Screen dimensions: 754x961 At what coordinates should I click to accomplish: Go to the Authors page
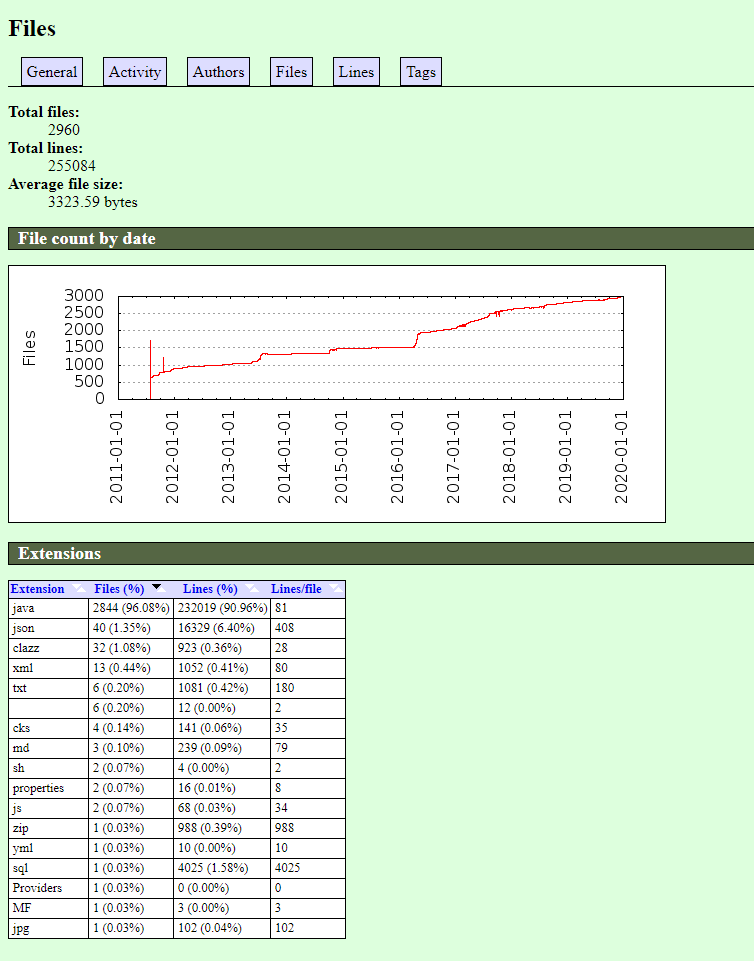point(218,72)
